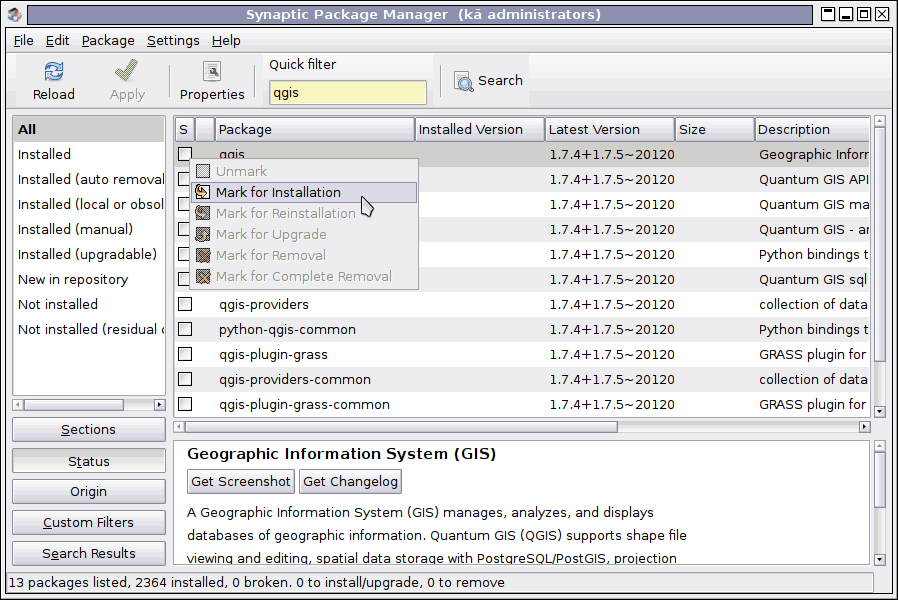898x600 pixels.
Task: Tick the checkbox for qgis-plugin-grass
Action: click(185, 354)
